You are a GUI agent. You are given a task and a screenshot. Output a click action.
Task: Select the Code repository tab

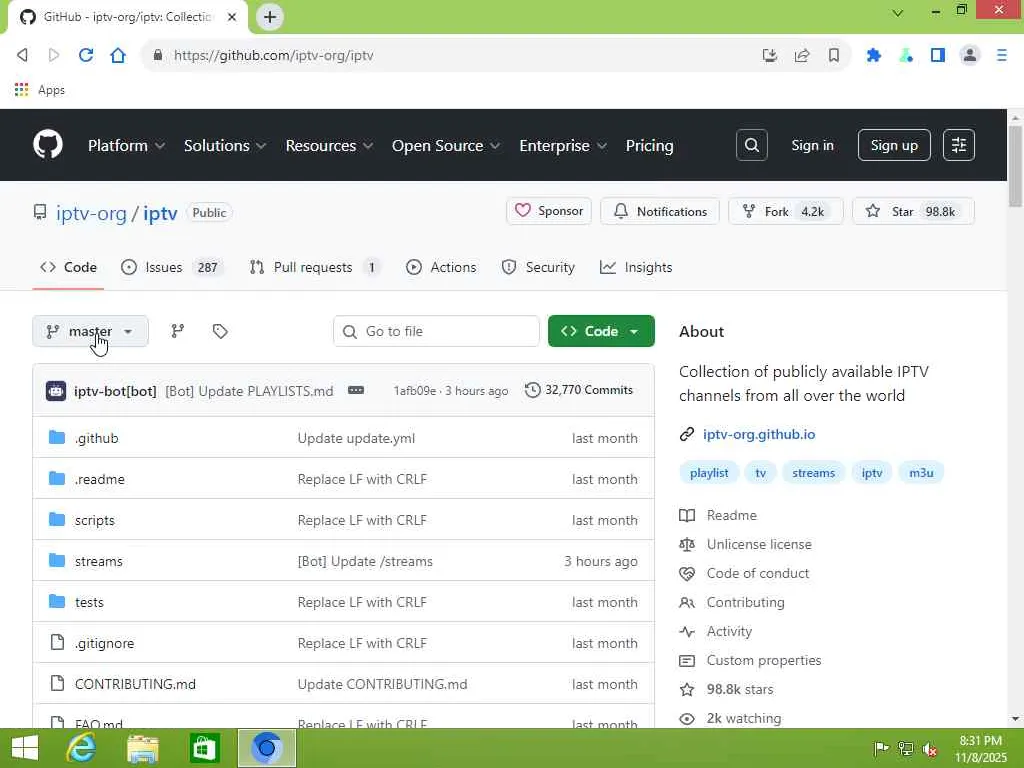pos(68,267)
